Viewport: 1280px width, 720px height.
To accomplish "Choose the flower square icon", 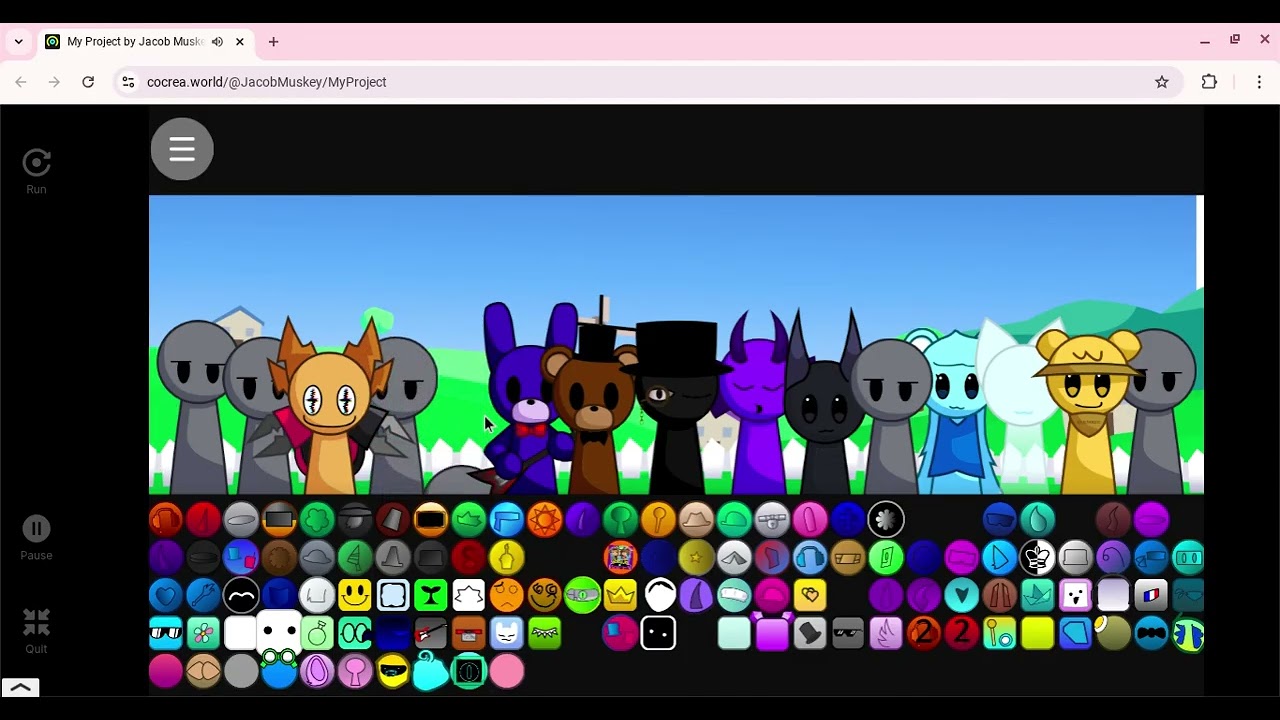I will pyautogui.click(x=203, y=633).
